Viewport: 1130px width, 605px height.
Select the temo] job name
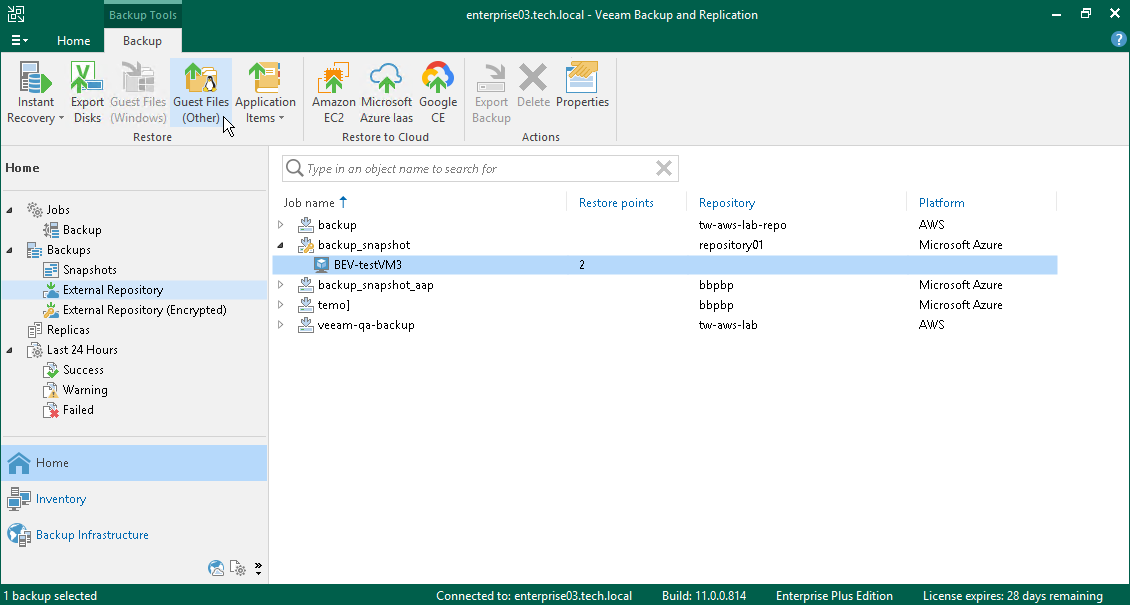(x=334, y=305)
